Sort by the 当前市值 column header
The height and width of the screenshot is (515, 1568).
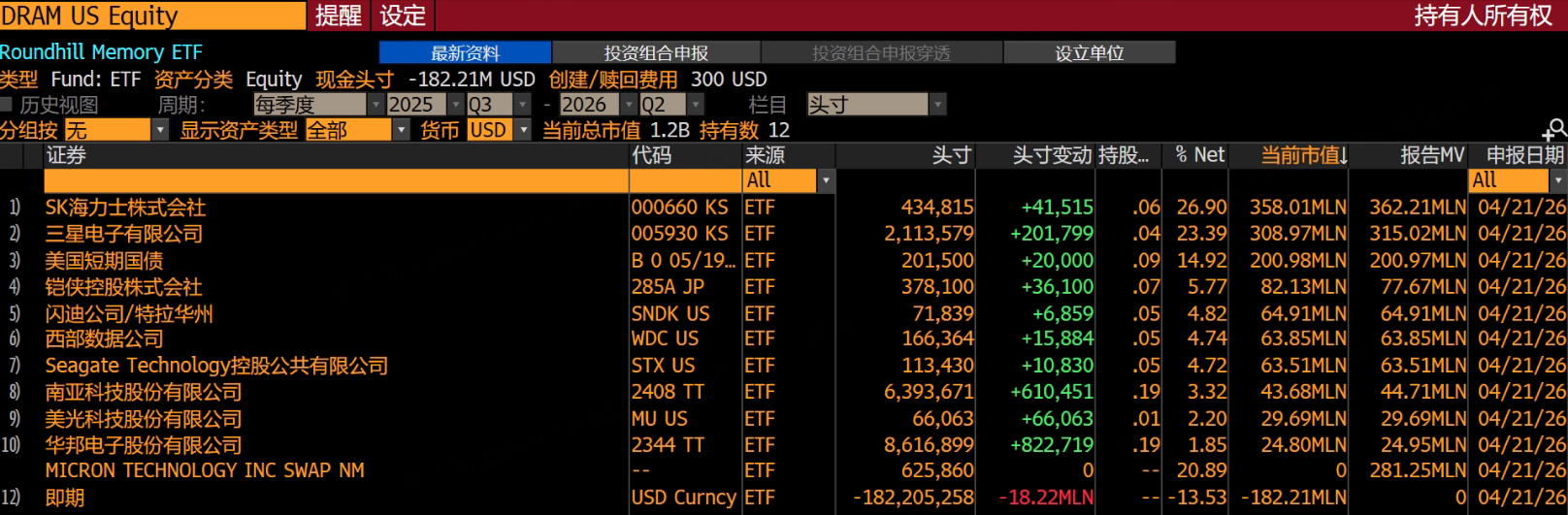coord(1304,155)
